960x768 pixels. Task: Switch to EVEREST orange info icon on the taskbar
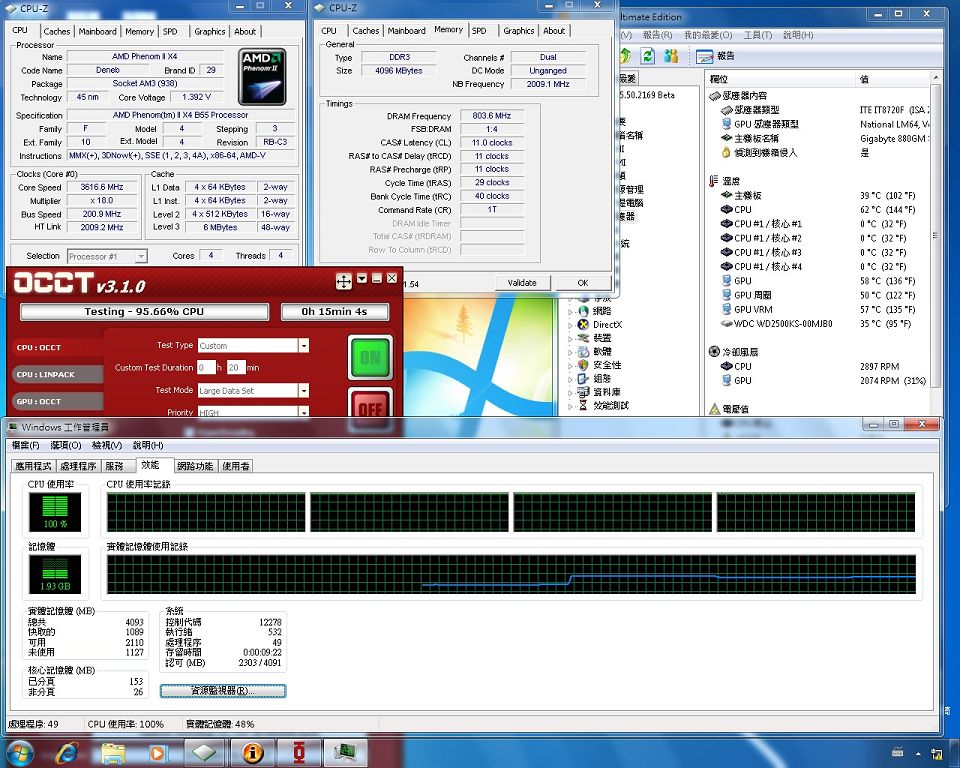point(252,753)
